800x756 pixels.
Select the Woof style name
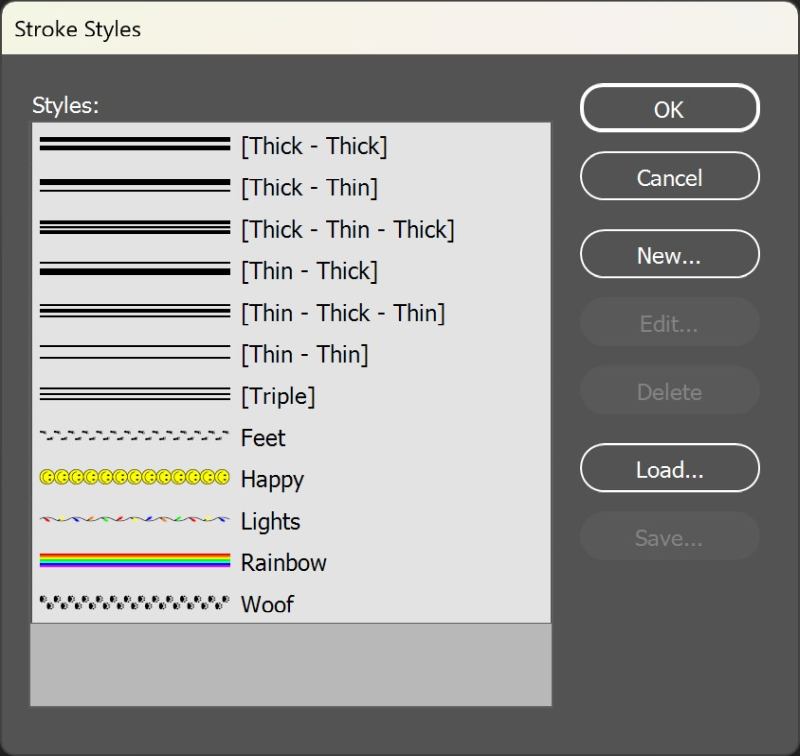(x=267, y=605)
